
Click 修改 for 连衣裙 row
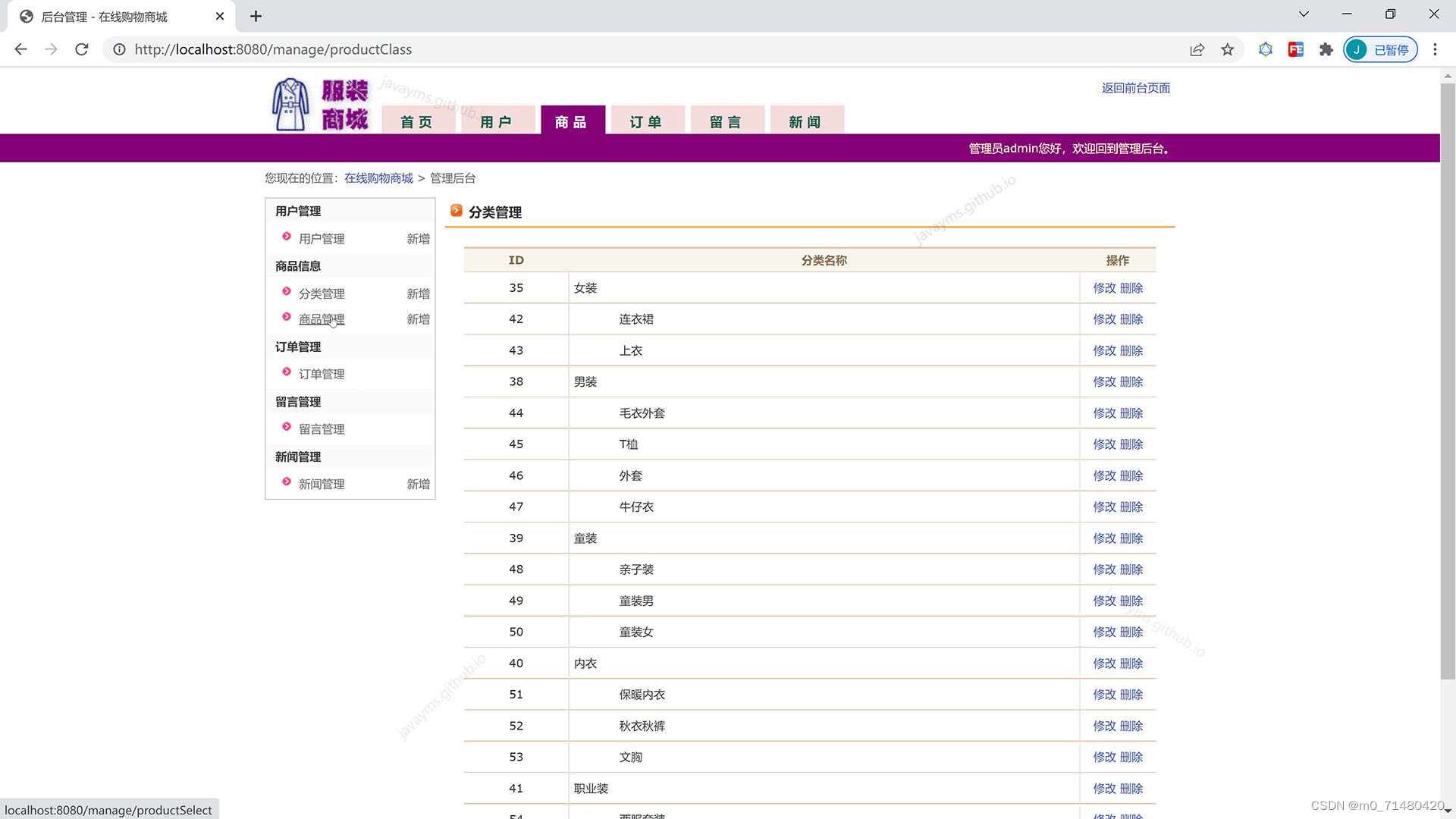coord(1104,319)
